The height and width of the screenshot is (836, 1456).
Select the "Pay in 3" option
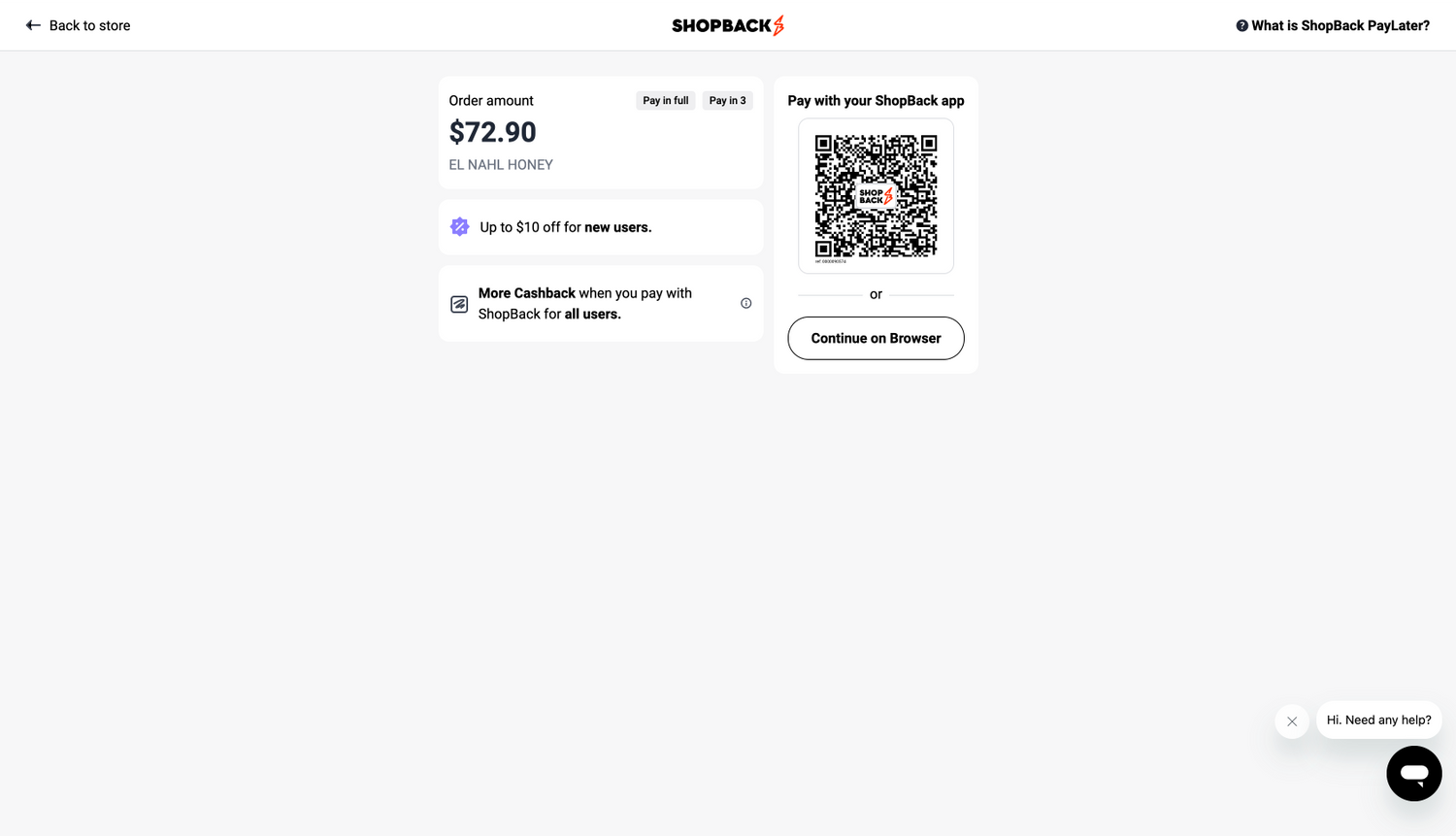point(727,100)
